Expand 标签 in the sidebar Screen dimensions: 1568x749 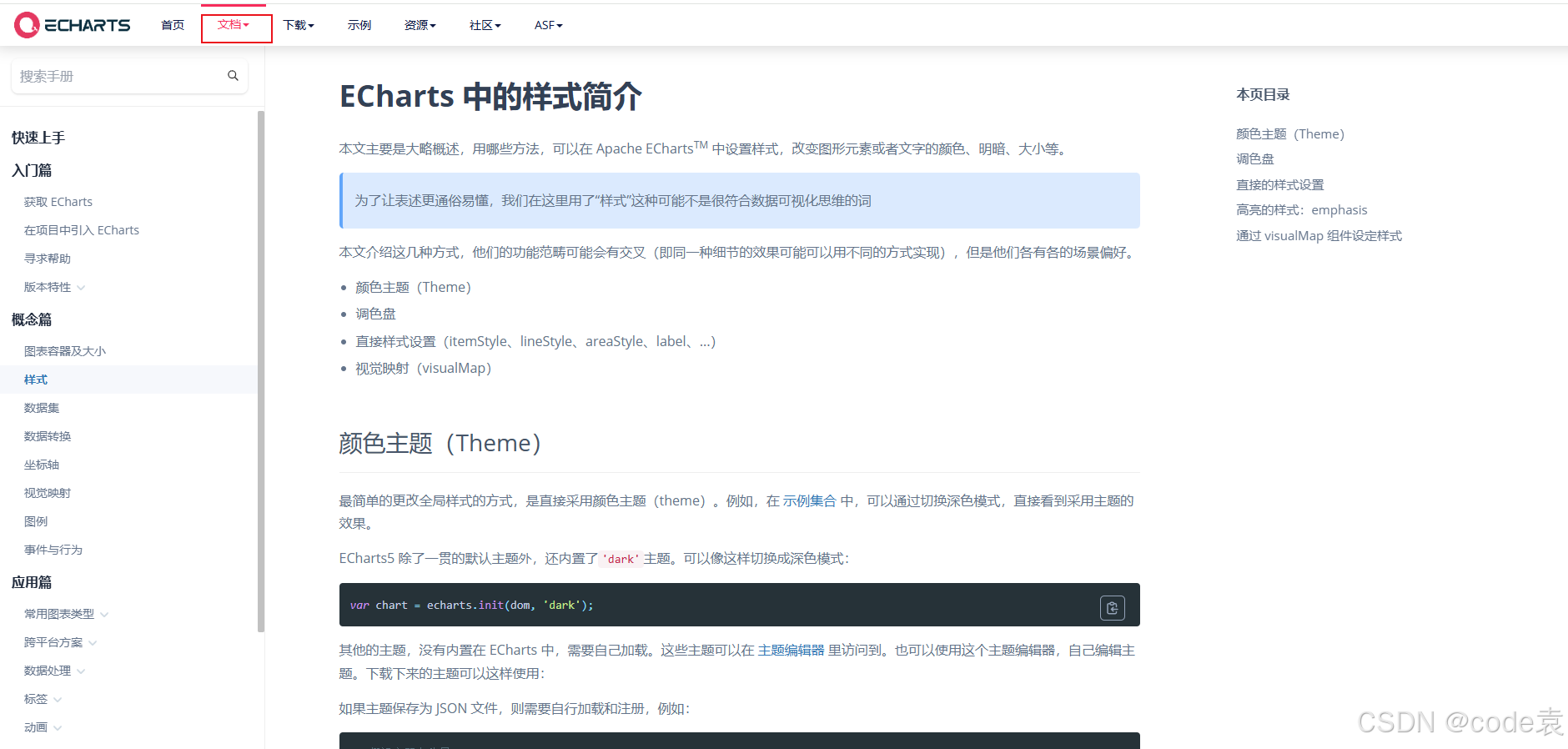[43, 699]
